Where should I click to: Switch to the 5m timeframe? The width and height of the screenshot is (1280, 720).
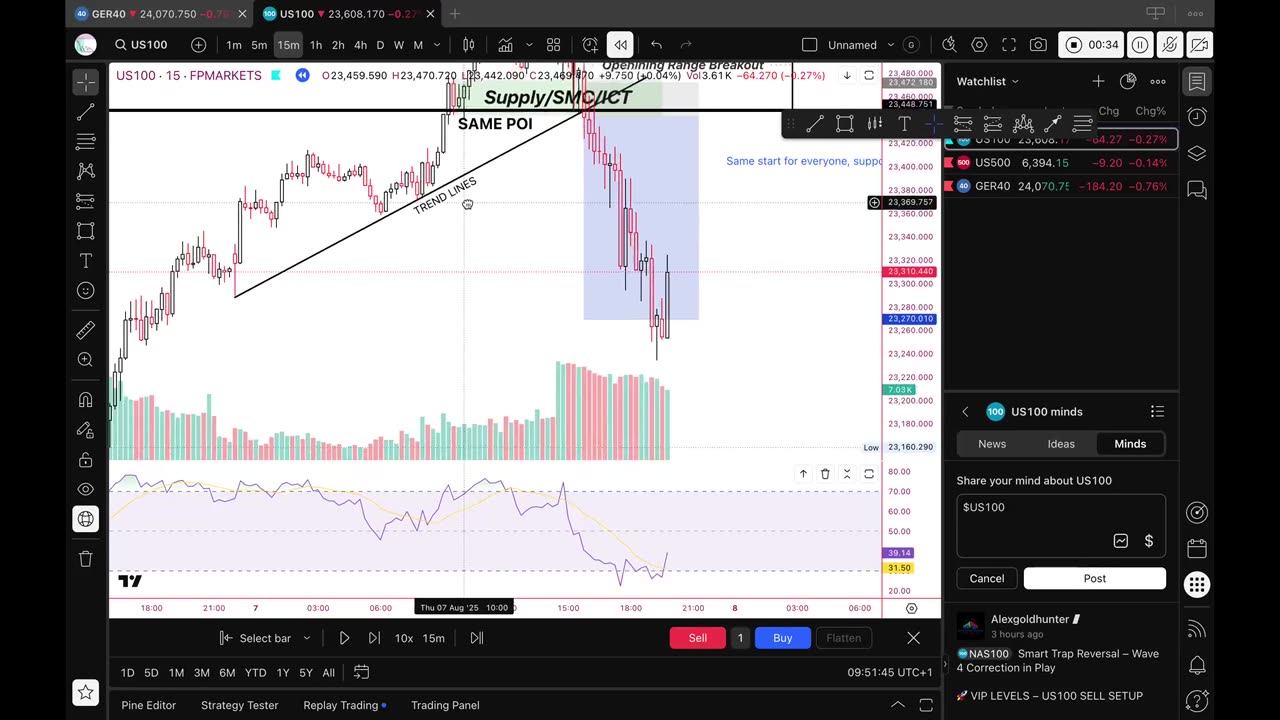tap(259, 45)
